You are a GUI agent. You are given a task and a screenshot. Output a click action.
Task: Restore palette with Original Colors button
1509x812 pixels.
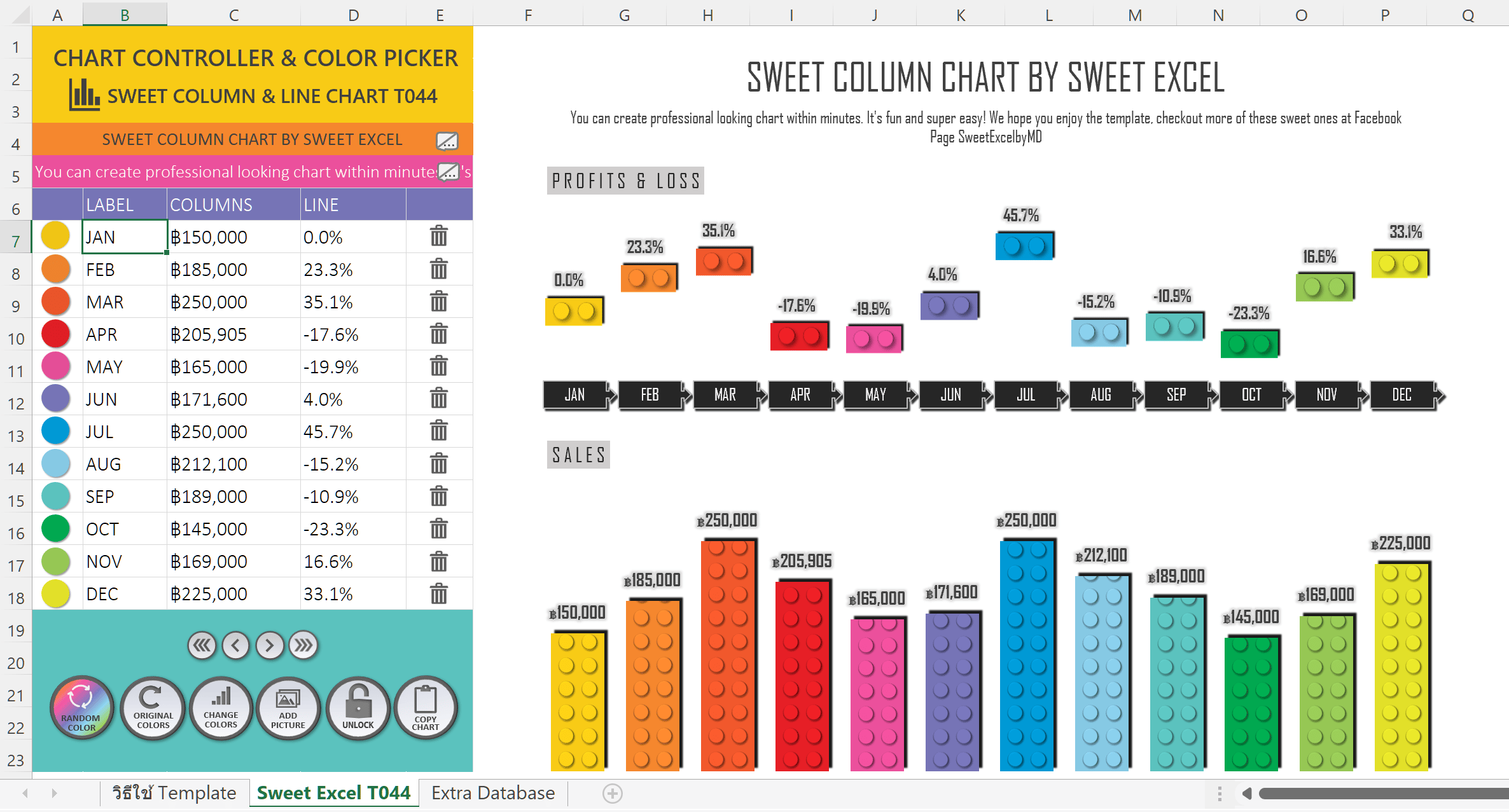point(153,708)
